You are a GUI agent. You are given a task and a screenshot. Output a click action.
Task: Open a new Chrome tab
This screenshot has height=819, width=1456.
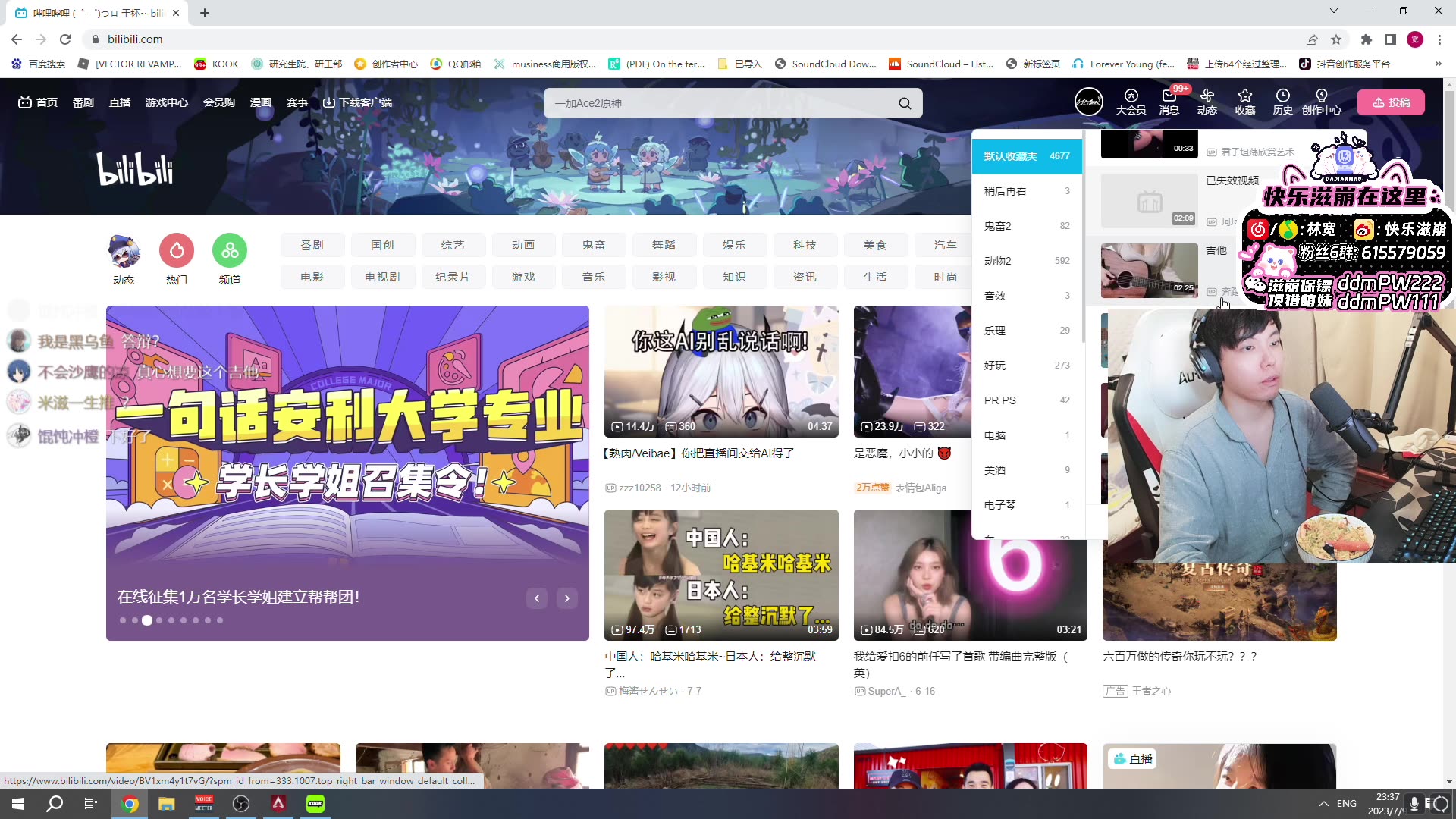pos(205,12)
